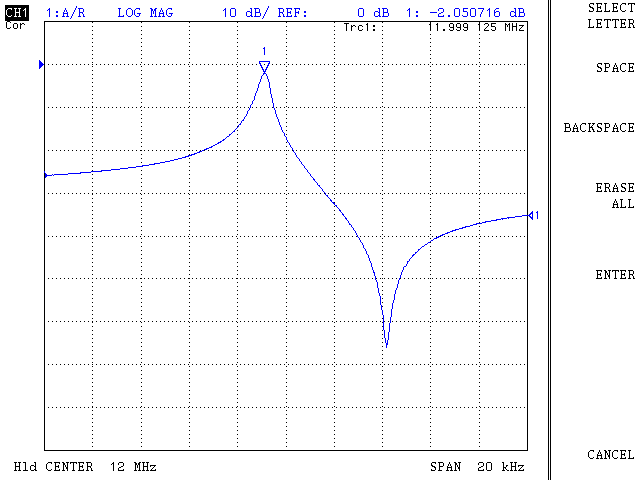Select the CH1 channel indicator
The width and height of the screenshot is (640, 480).
tap(16, 13)
